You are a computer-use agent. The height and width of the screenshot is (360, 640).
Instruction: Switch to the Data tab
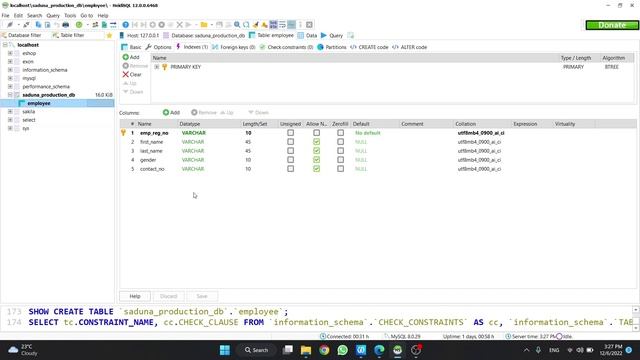click(x=307, y=36)
